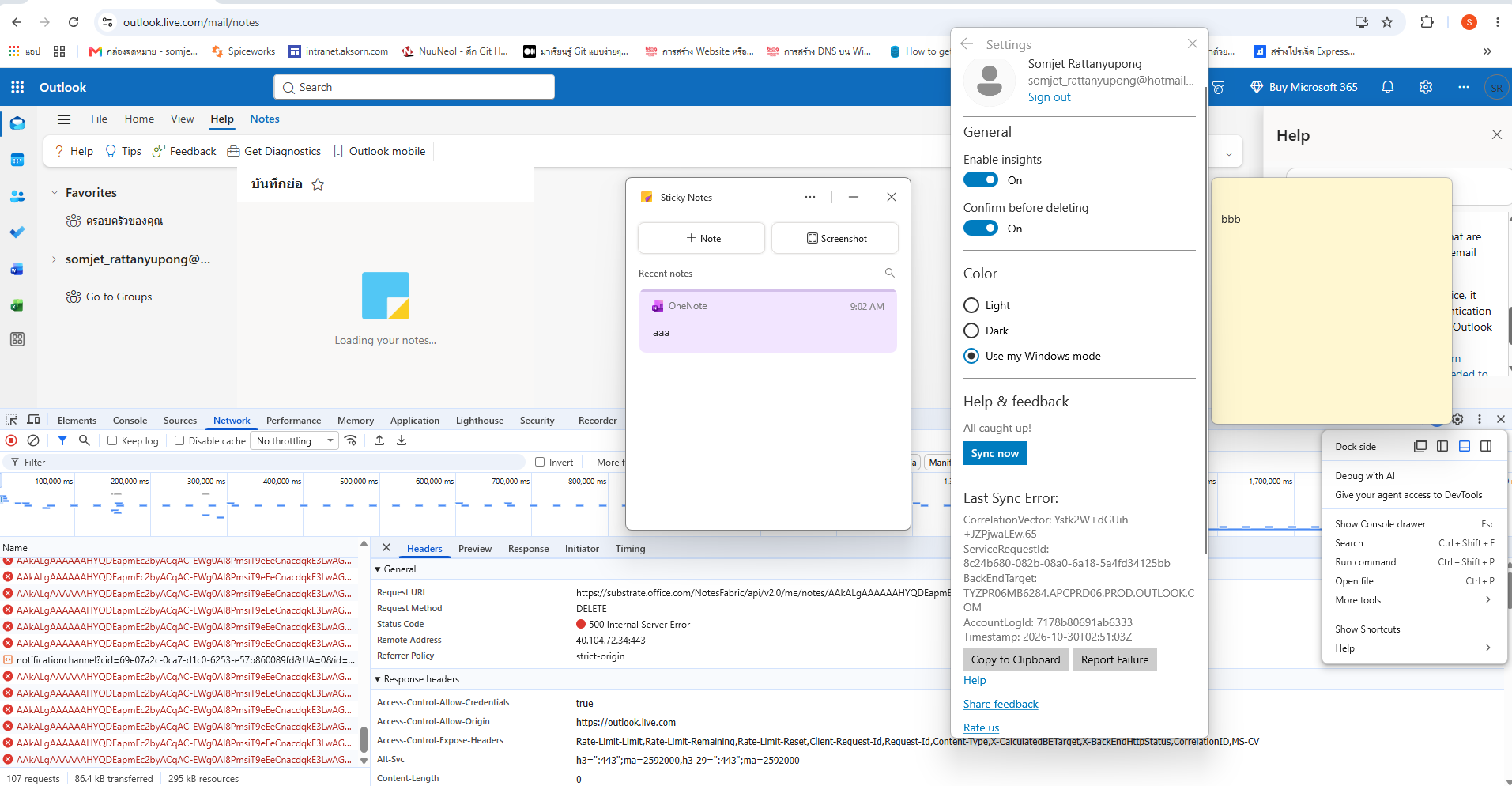Open Word app icon in left rail

pyautogui.click(x=17, y=269)
